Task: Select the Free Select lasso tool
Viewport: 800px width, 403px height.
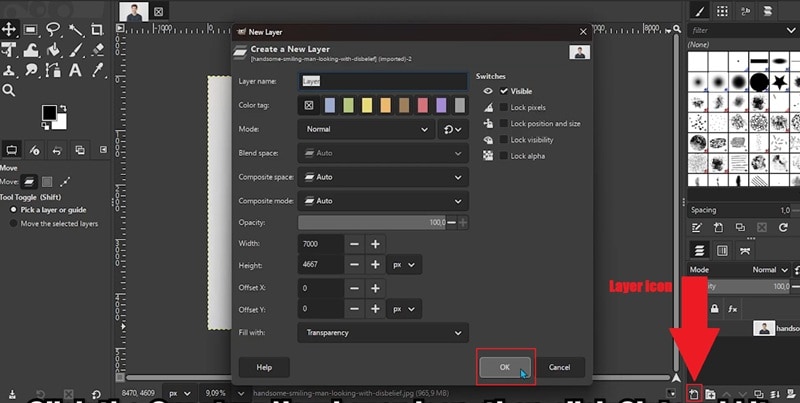Action: pos(53,30)
